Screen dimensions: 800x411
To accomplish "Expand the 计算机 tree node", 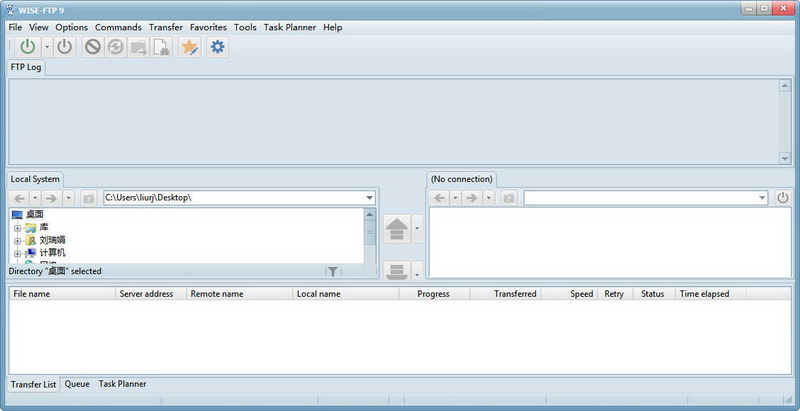I will [x=17, y=253].
